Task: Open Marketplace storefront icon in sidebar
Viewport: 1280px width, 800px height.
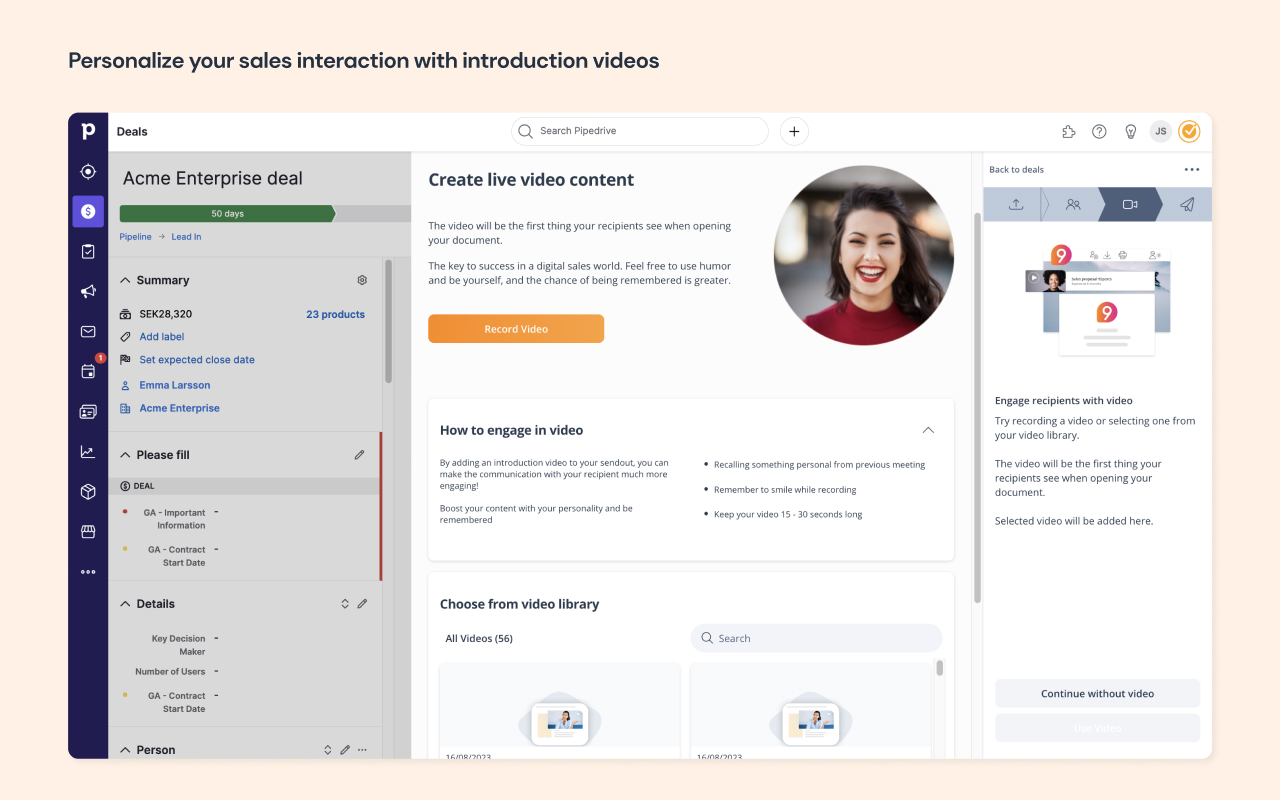Action: [x=88, y=532]
